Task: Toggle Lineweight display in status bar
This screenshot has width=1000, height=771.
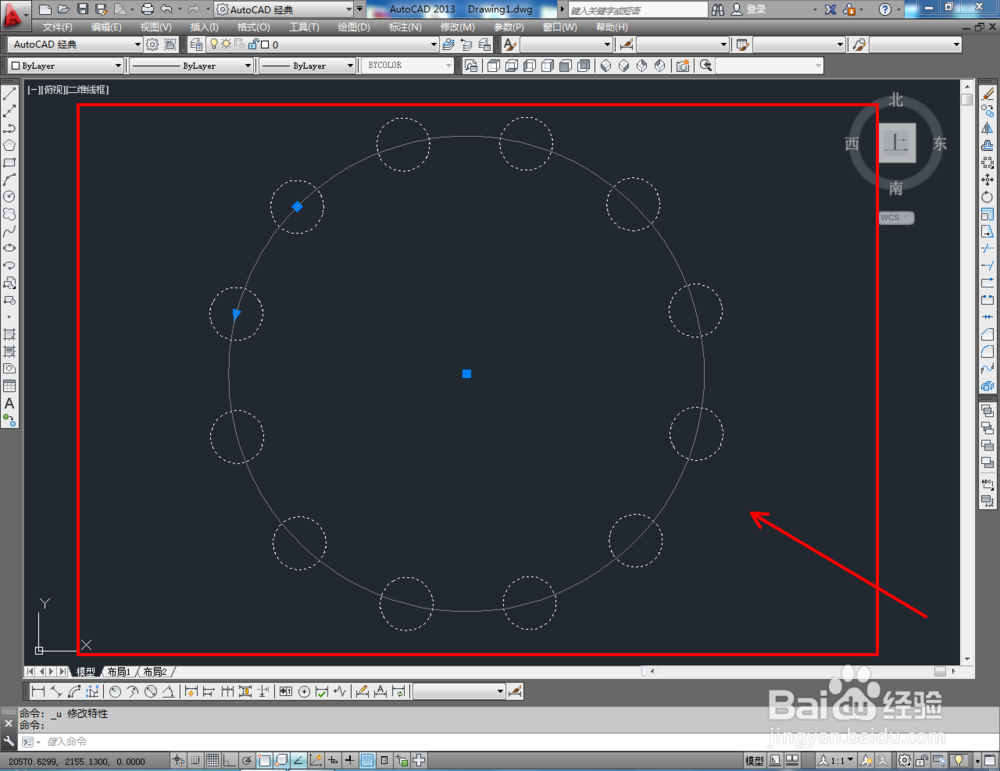Action: 349,760
